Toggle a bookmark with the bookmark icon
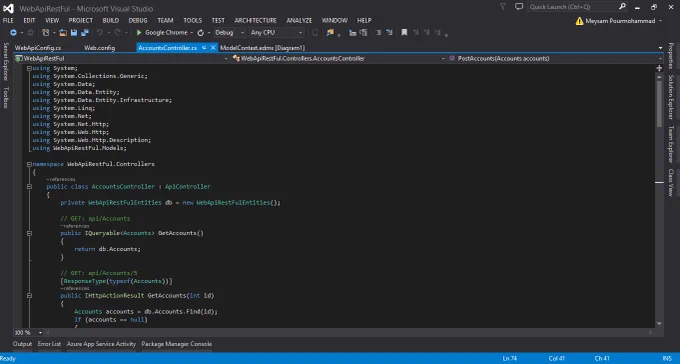Image resolution: width=680 pixels, height=364 pixels. (404, 33)
